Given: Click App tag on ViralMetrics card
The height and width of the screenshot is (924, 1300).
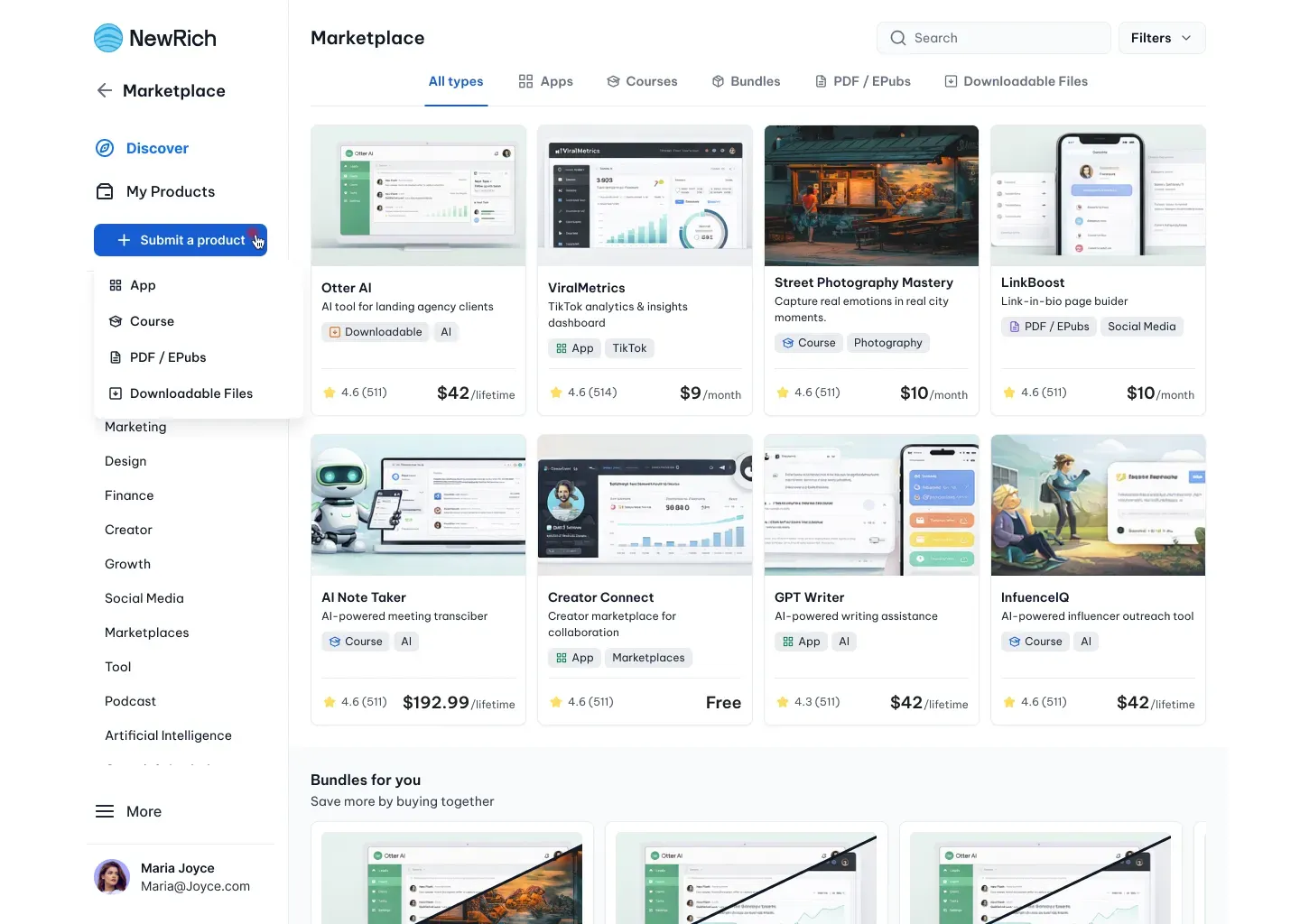Looking at the screenshot, I should point(575,348).
